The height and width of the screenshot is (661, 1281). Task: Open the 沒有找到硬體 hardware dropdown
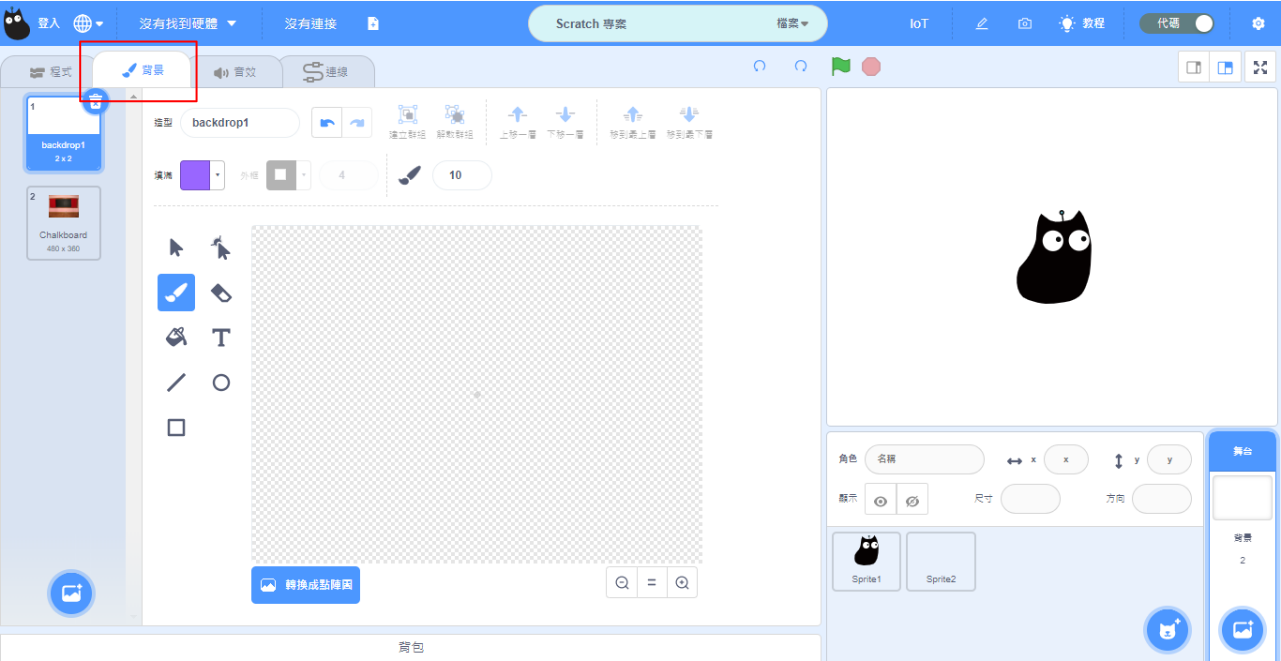[188, 23]
